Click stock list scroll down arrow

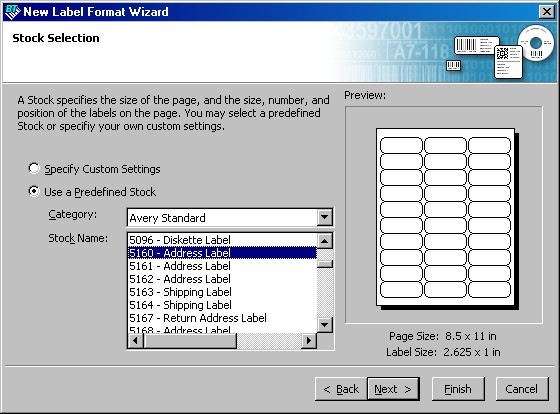(325, 325)
